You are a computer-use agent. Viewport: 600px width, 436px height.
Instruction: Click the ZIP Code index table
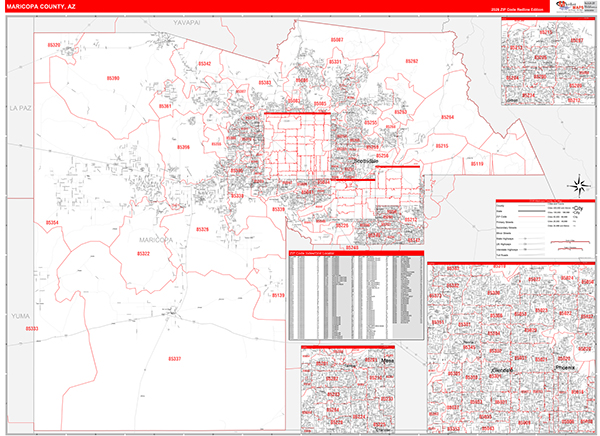coord(356,296)
